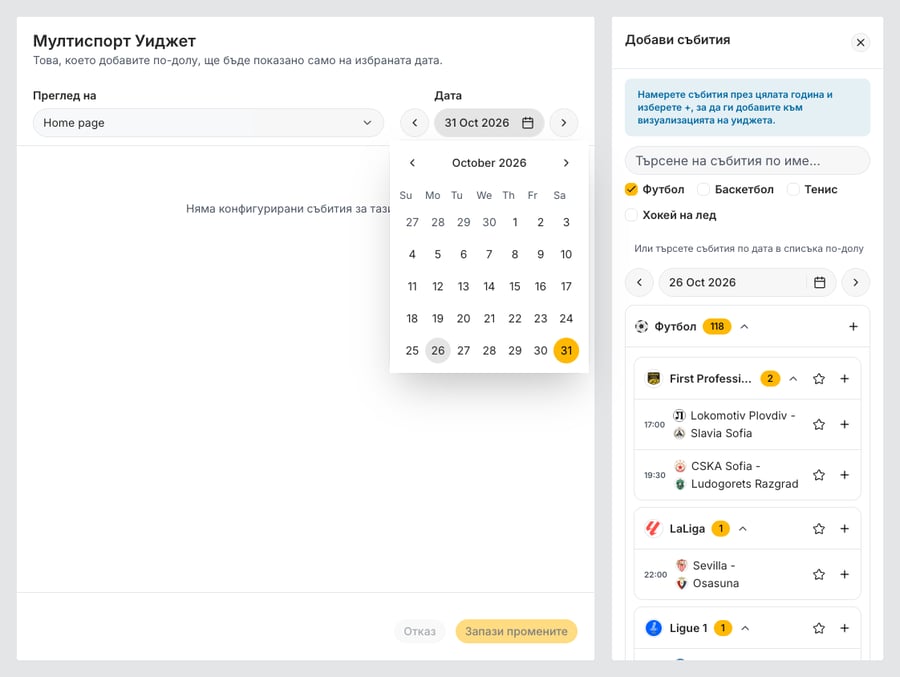Add all Футбол events with plus

[x=853, y=327]
